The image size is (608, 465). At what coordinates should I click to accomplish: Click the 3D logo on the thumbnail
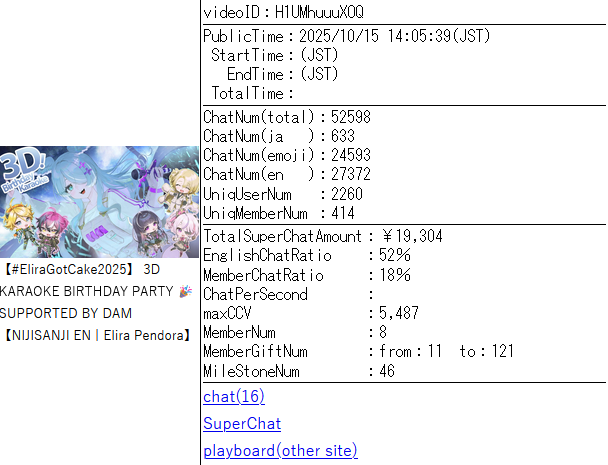pos(23,165)
